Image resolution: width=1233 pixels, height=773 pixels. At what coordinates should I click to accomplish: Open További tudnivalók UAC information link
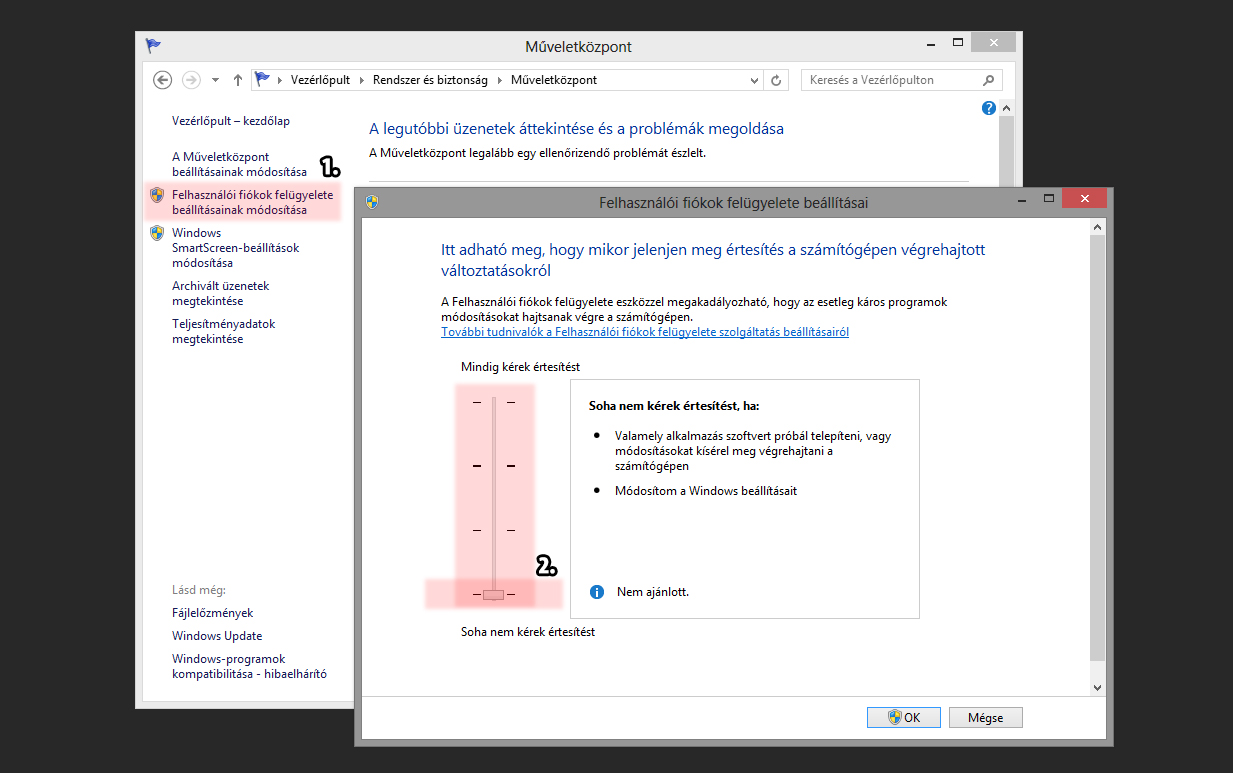pyautogui.click(x=645, y=332)
